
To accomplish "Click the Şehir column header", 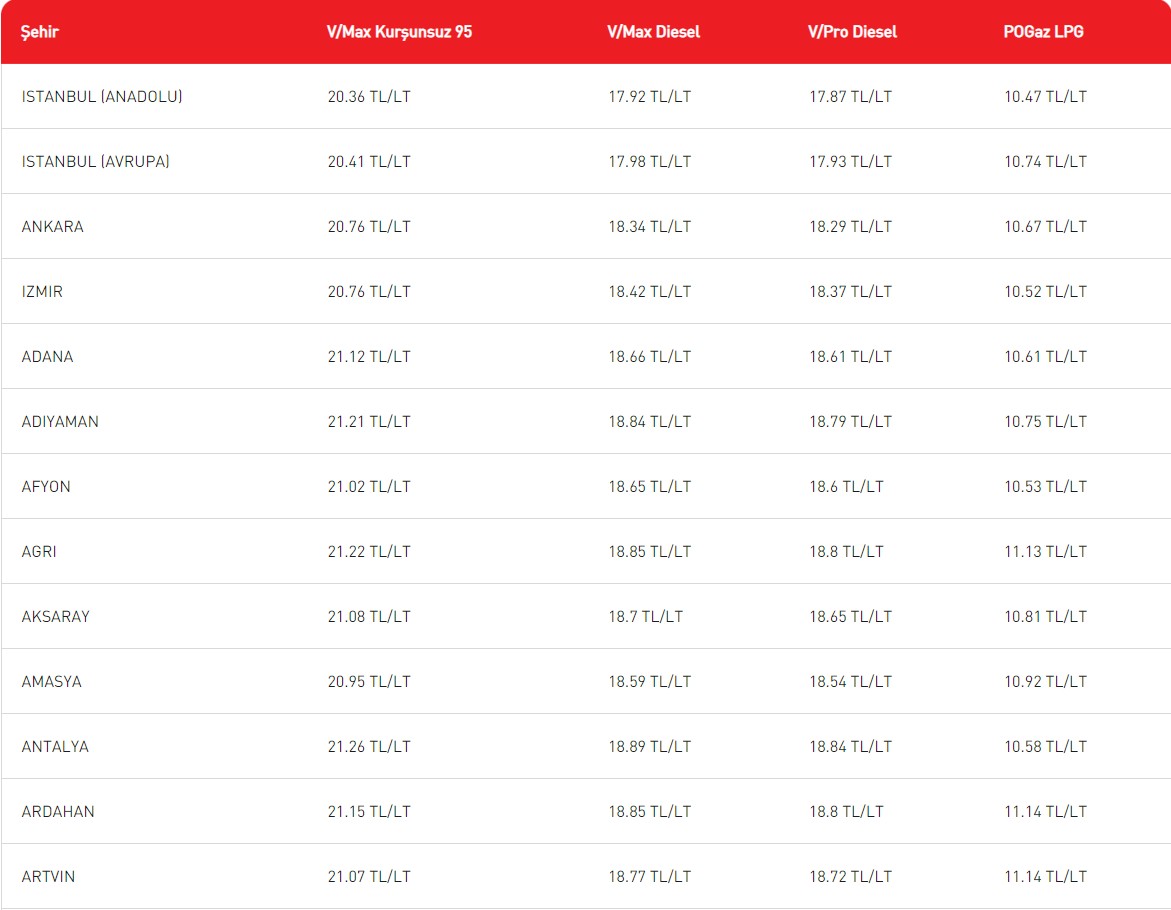I will [x=40, y=32].
